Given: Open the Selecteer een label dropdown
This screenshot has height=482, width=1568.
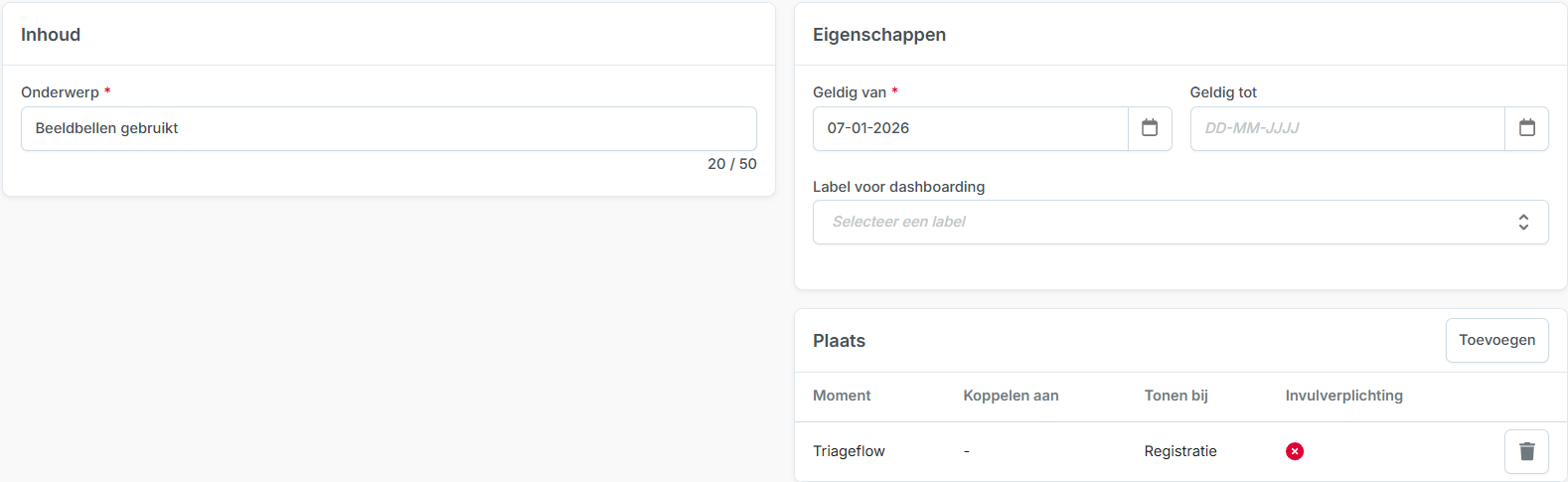Looking at the screenshot, I should pyautogui.click(x=1163, y=222).
